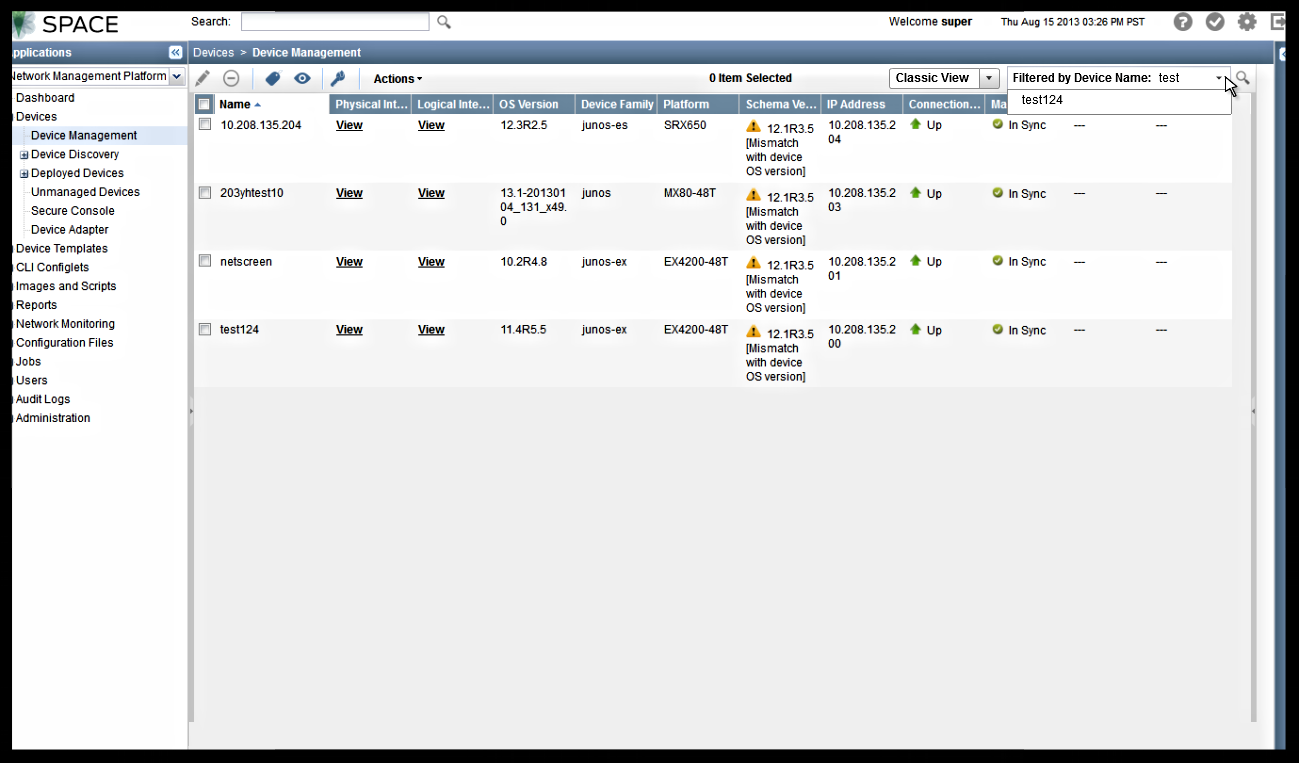Open the filter by device name dropdown arrow
The height and width of the screenshot is (763, 1299).
pyautogui.click(x=1219, y=78)
